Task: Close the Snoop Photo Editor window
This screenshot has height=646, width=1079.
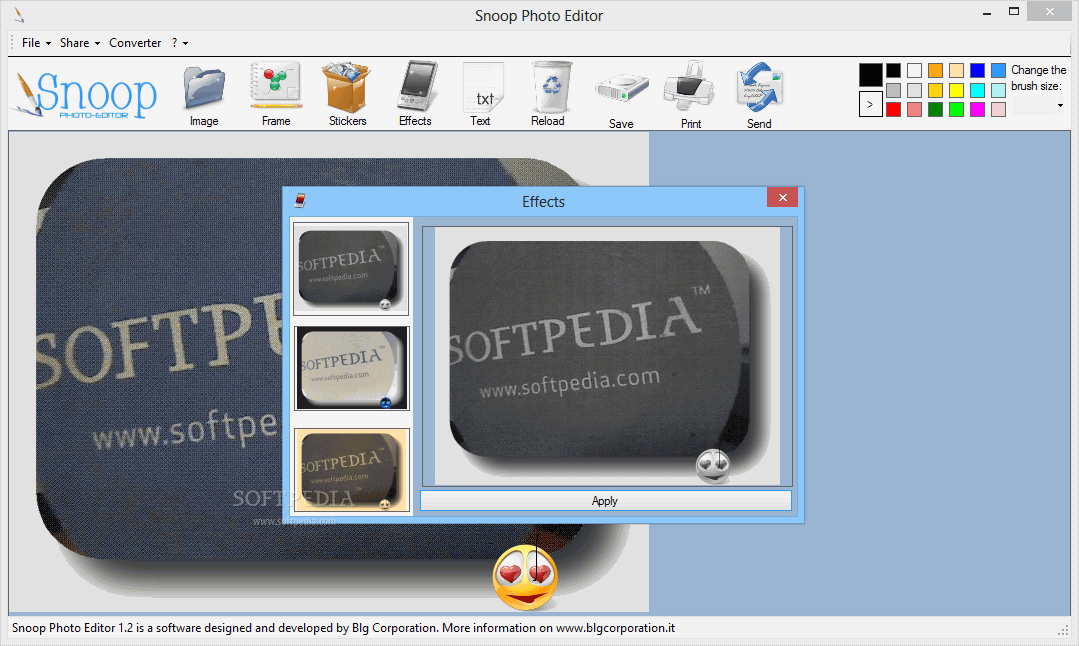Action: (x=1049, y=11)
